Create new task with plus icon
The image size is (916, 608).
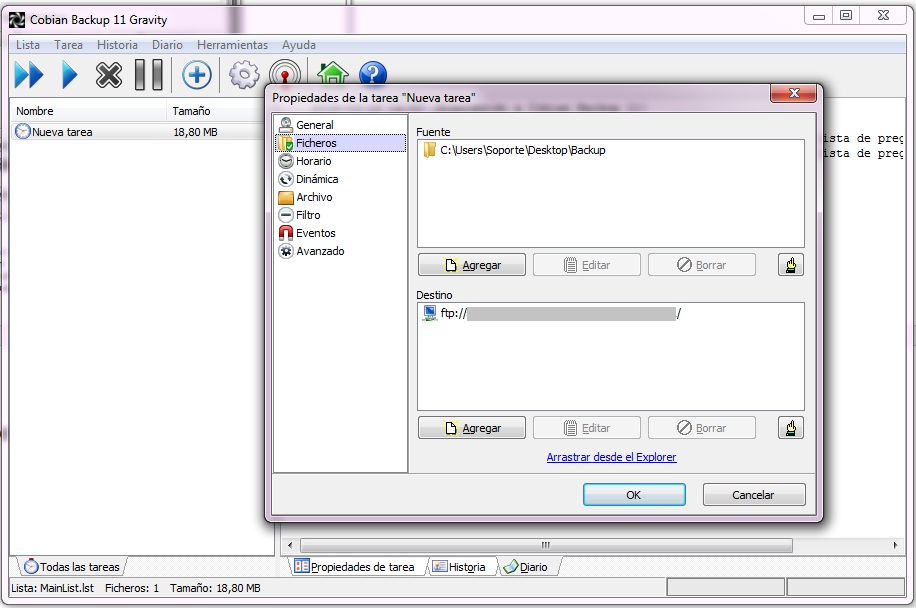click(196, 75)
